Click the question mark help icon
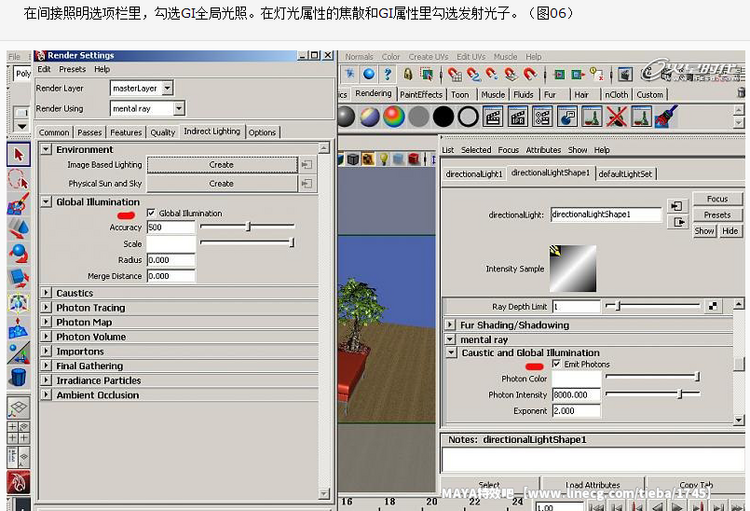The image size is (750, 511). (x=387, y=74)
